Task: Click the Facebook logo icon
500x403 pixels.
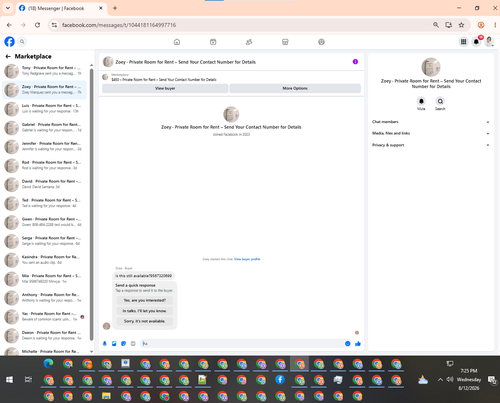Action: click(9, 42)
